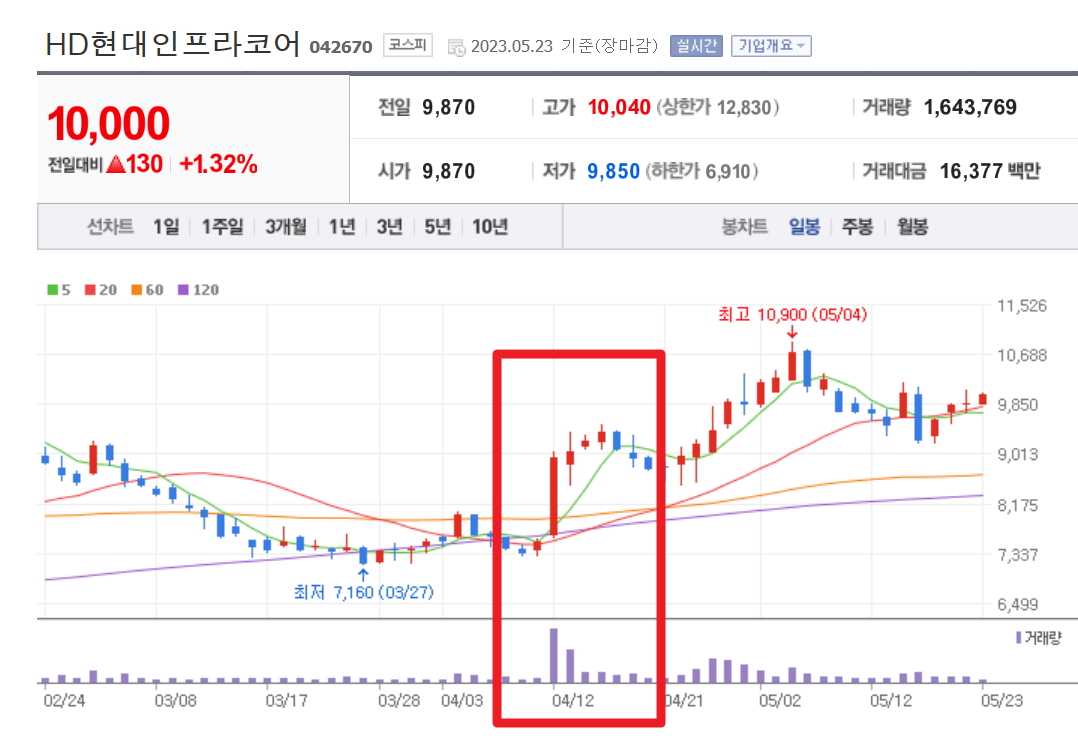1078x740 pixels.
Task: Click the 02/24 date axis label
Action: (64, 701)
